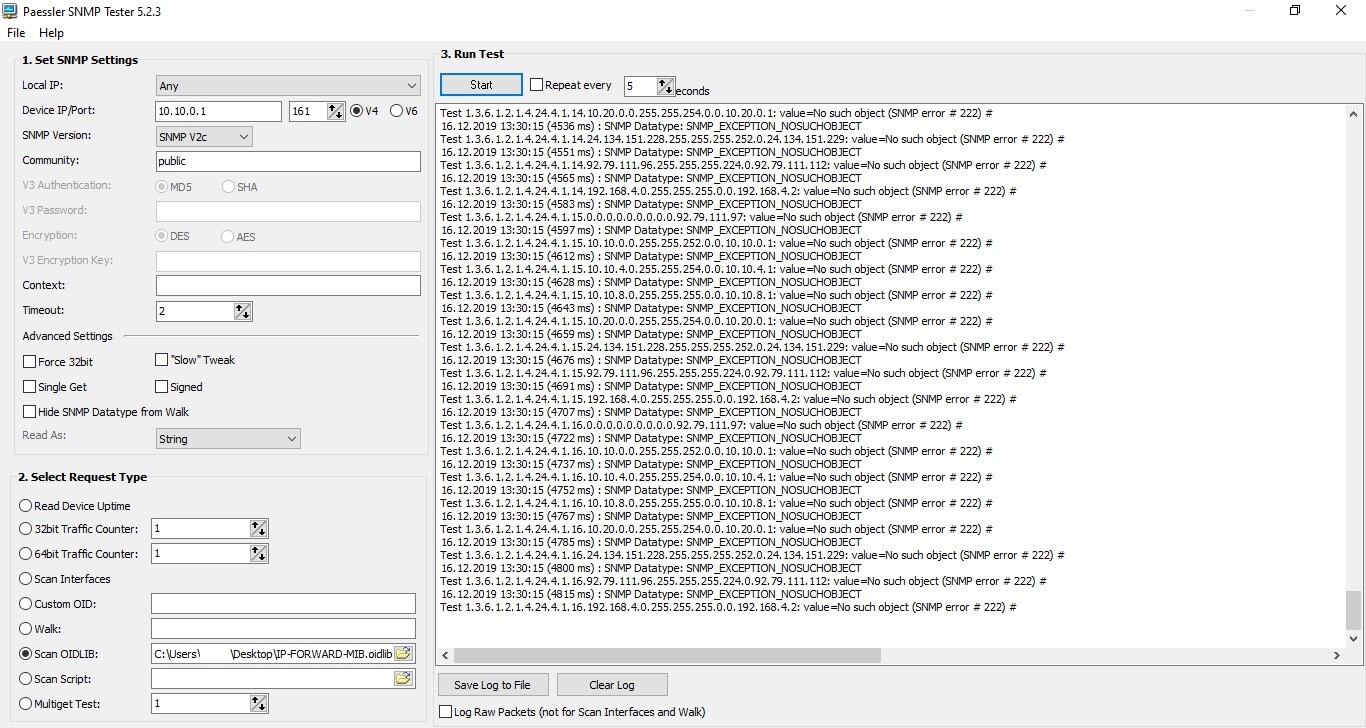
Task: Browse for a scan script using the folder icon
Action: [x=403, y=678]
